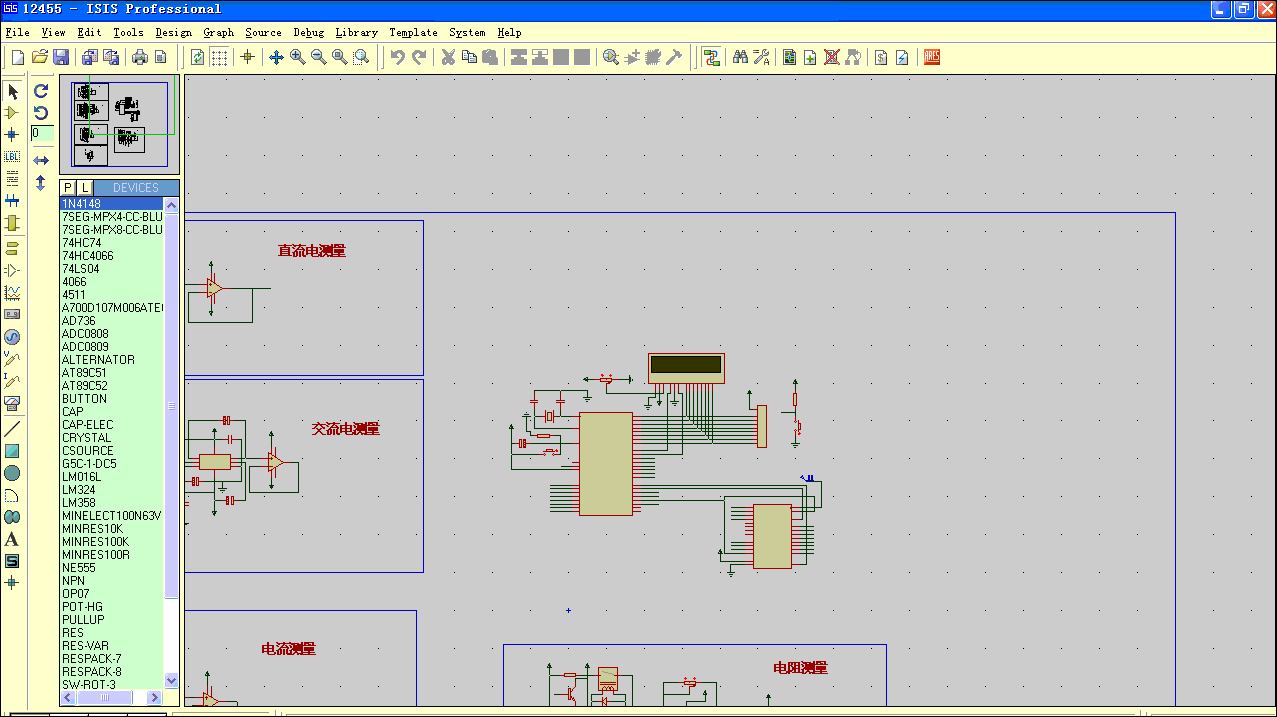The image size is (1277, 717).
Task: Select the 2D graphics text tool
Action: tap(12, 539)
